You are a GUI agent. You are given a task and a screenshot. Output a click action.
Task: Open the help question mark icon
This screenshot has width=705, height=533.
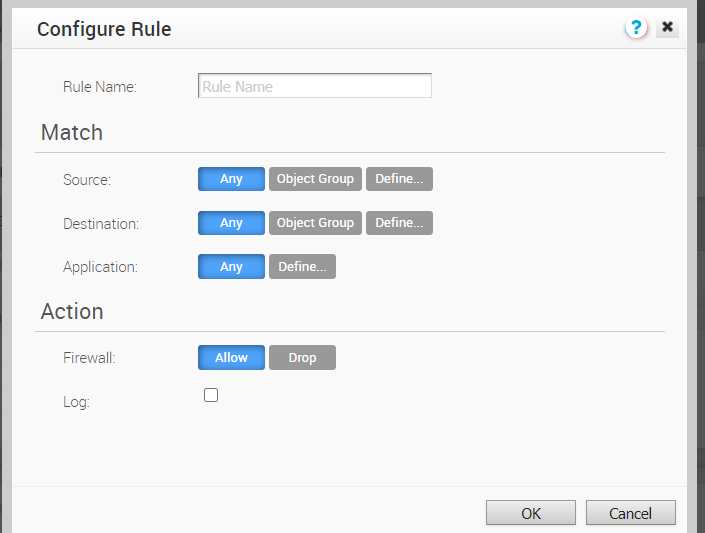click(x=636, y=28)
